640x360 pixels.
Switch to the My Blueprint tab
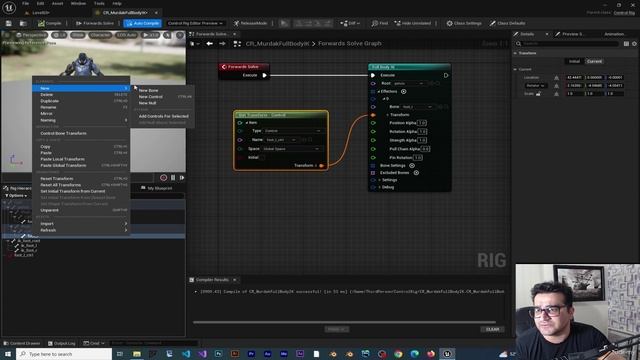(x=156, y=188)
